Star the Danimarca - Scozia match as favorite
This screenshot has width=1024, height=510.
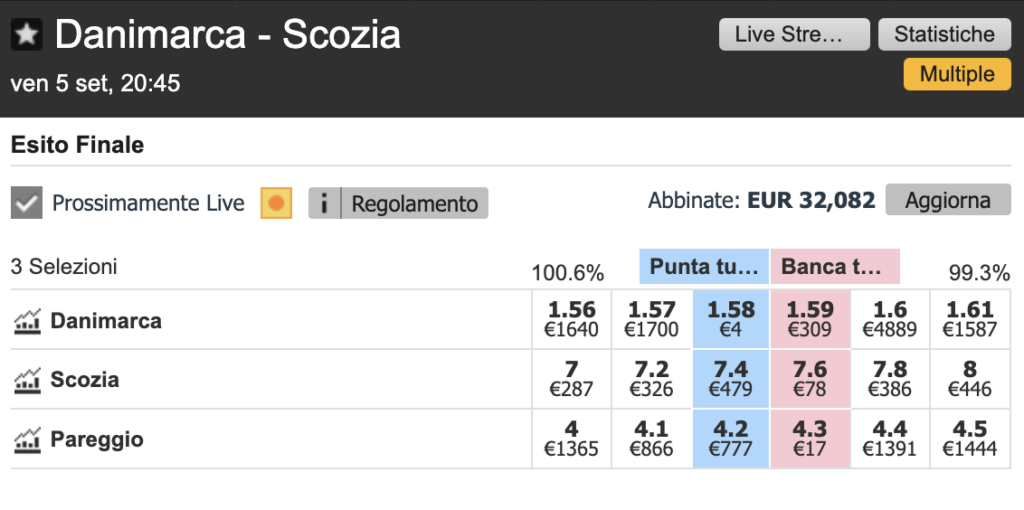pyautogui.click(x=27, y=35)
